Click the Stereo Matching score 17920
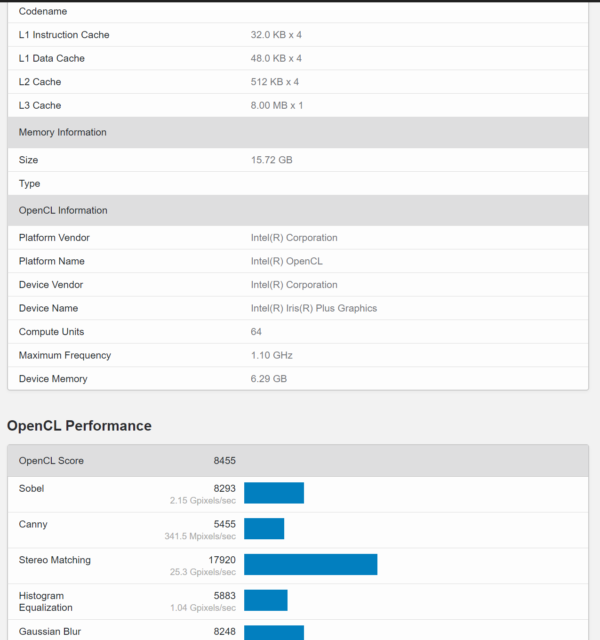Screen dimensions: 600x640 click(x=221, y=560)
